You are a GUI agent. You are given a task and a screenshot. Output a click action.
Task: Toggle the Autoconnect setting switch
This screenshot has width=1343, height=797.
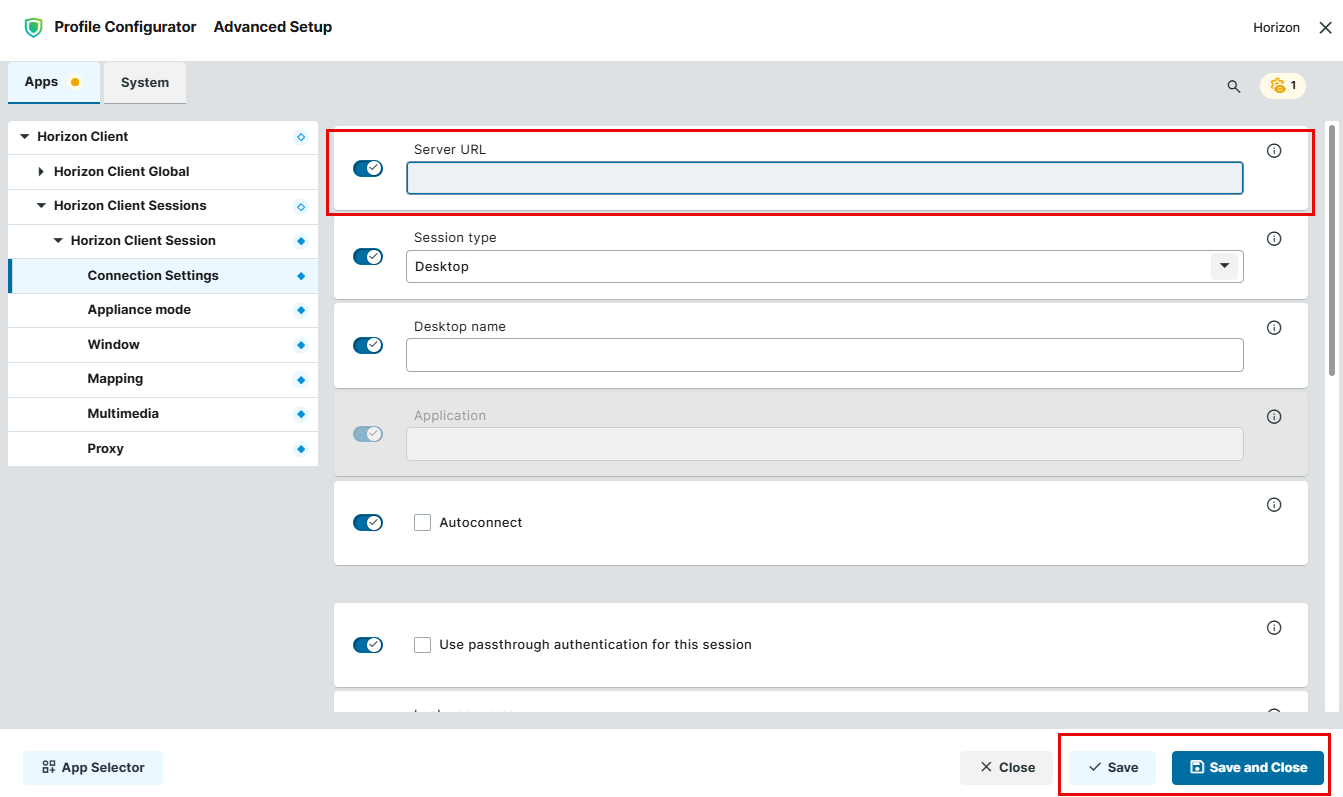[368, 523]
